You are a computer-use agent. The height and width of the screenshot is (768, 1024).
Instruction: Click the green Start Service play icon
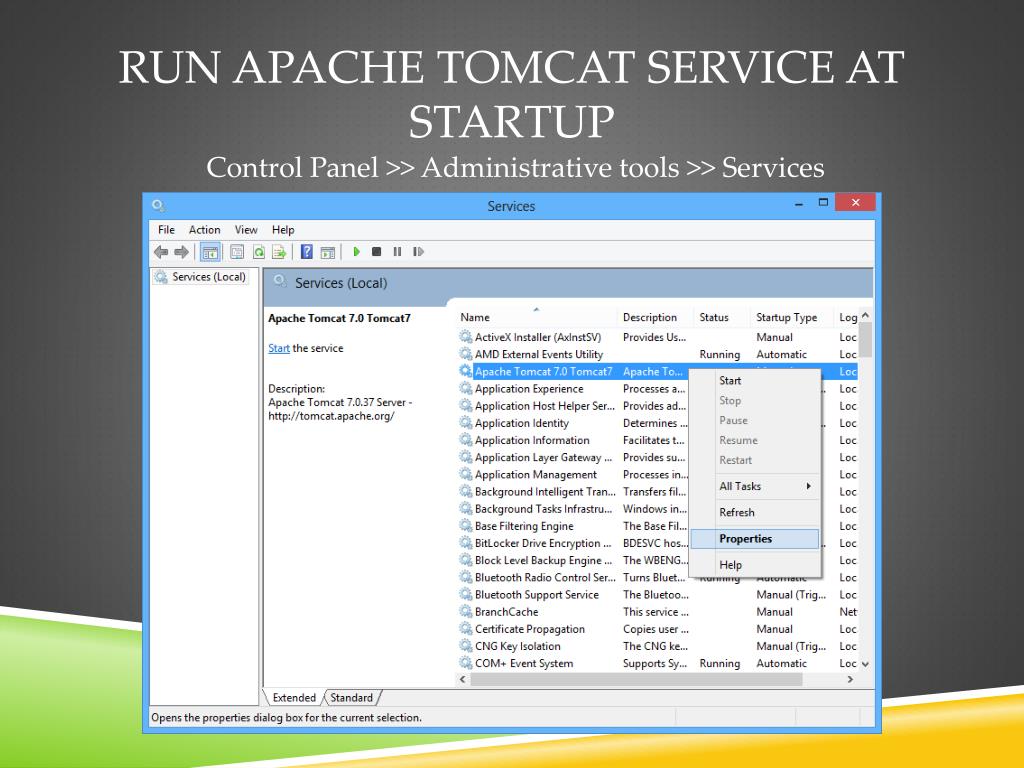(357, 251)
